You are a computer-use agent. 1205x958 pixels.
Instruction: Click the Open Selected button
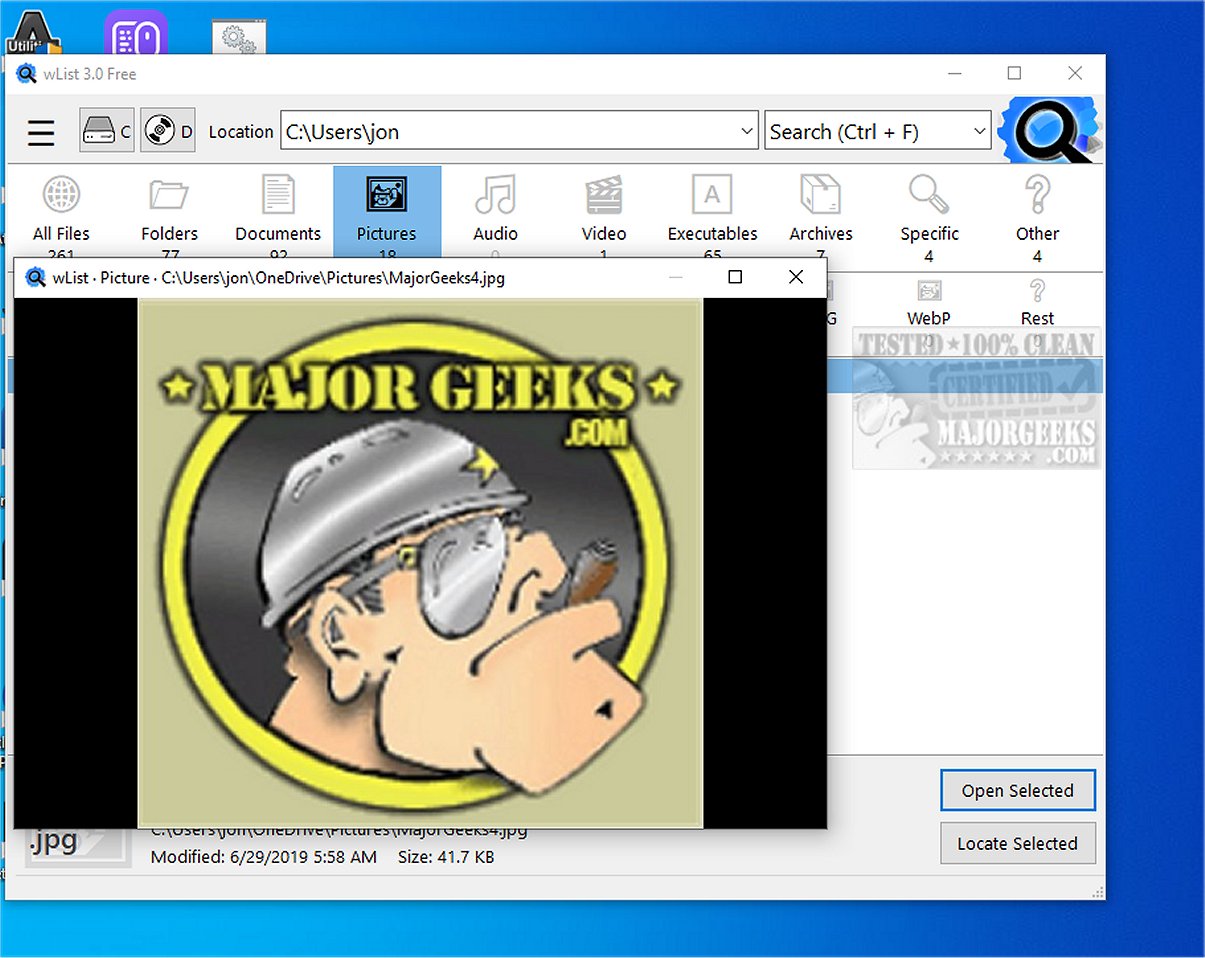coord(1017,790)
